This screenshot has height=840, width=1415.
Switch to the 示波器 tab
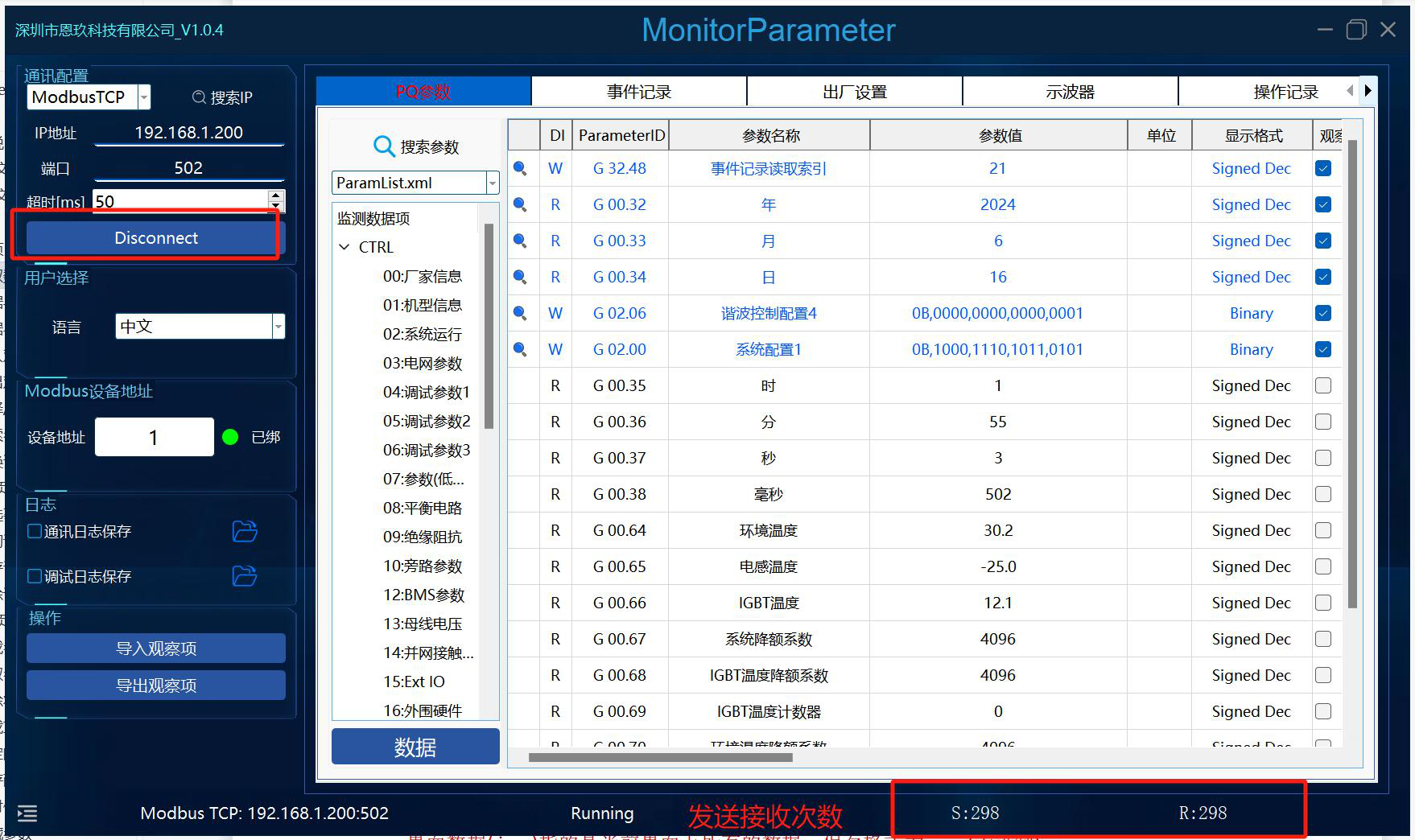click(x=1071, y=92)
